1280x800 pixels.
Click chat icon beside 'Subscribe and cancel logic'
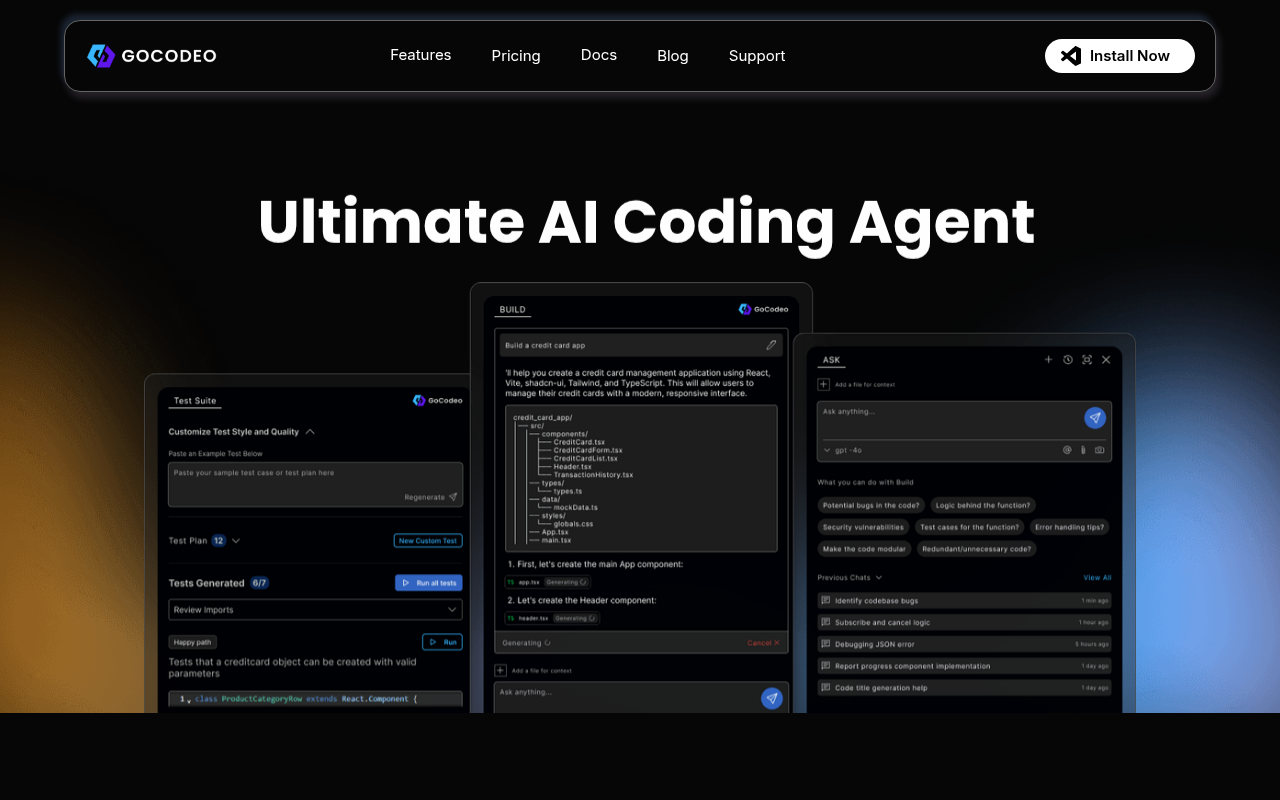tap(826, 622)
